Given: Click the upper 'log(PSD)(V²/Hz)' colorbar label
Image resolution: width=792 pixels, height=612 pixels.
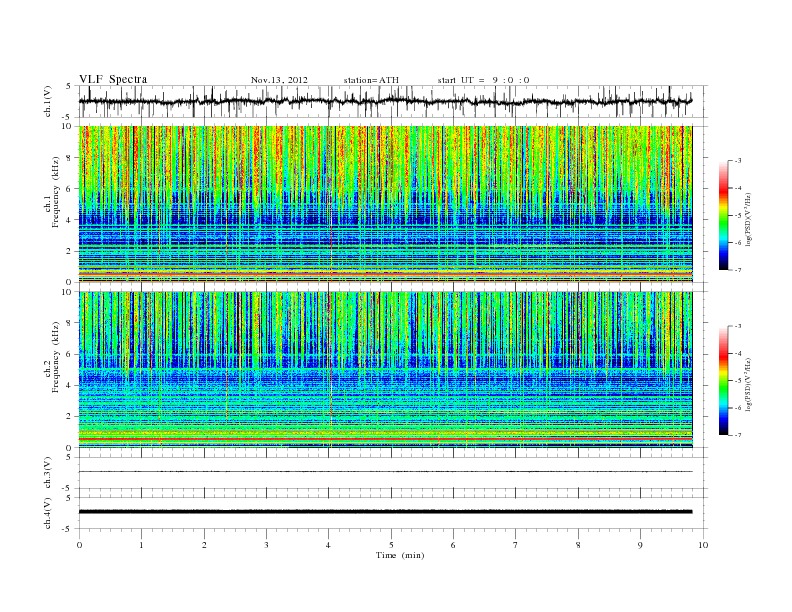Looking at the screenshot, I should 749,218.
